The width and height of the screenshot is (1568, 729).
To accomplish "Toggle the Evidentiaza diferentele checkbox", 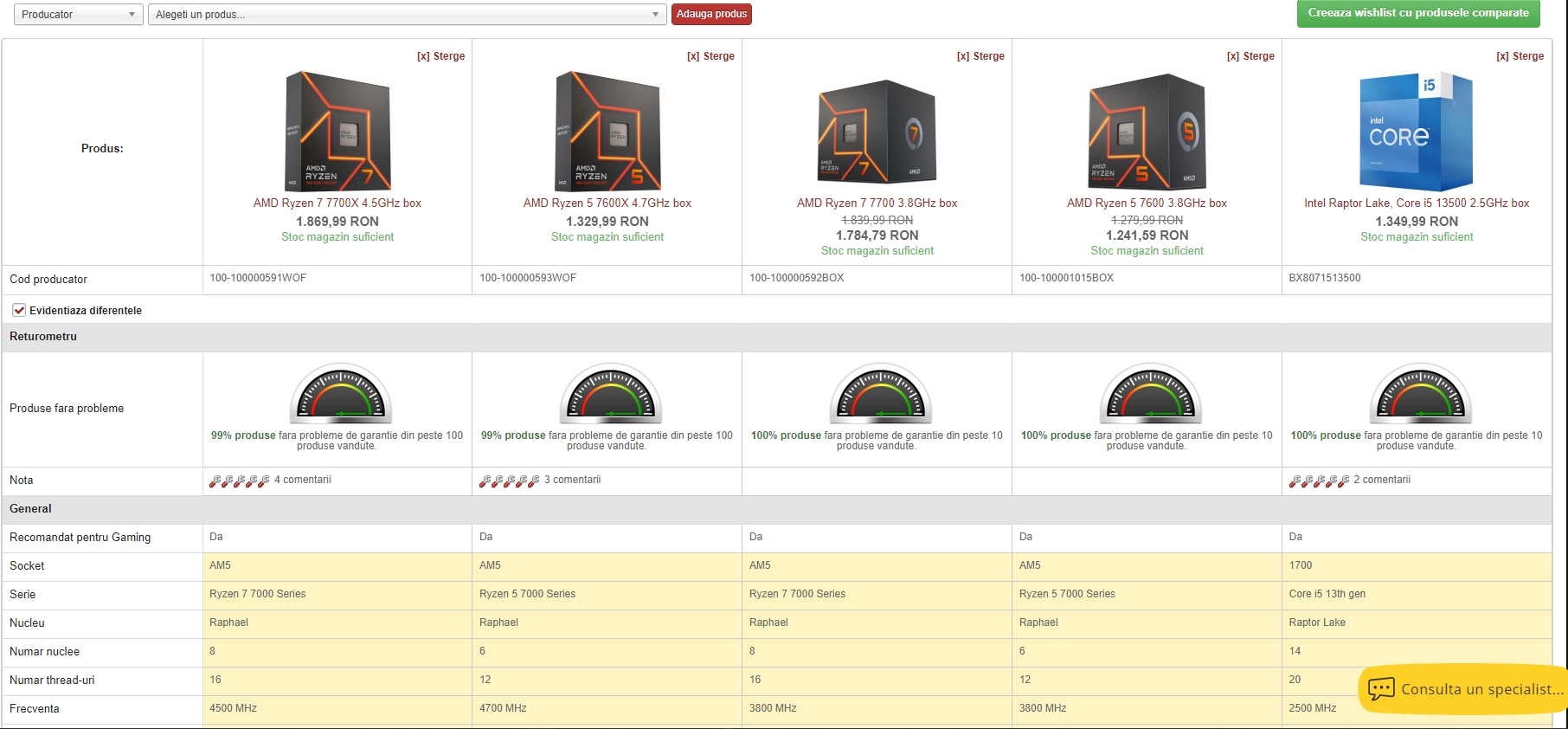I will 19,310.
